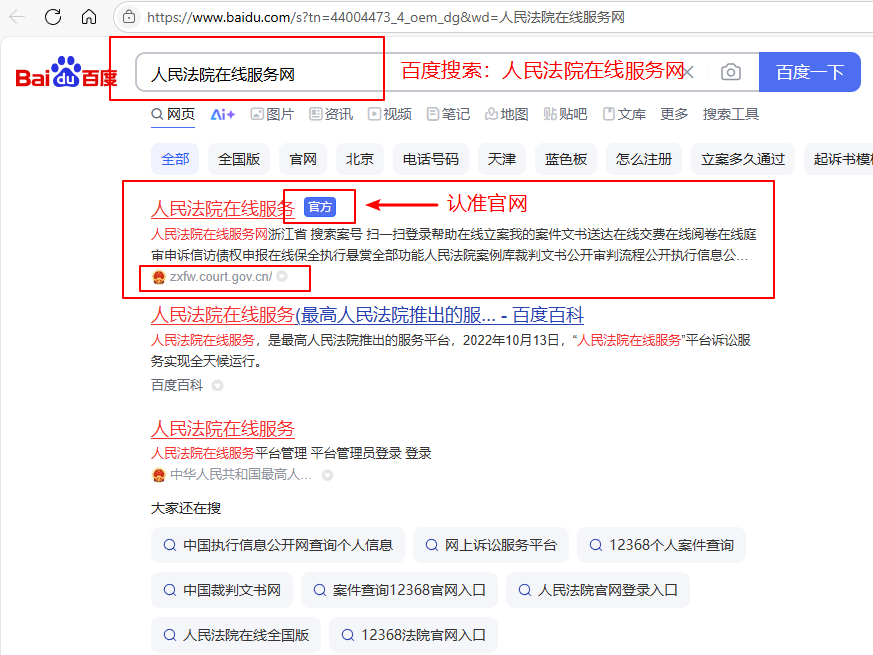Click the browser address bar URL
The image size is (873, 655).
click(385, 17)
